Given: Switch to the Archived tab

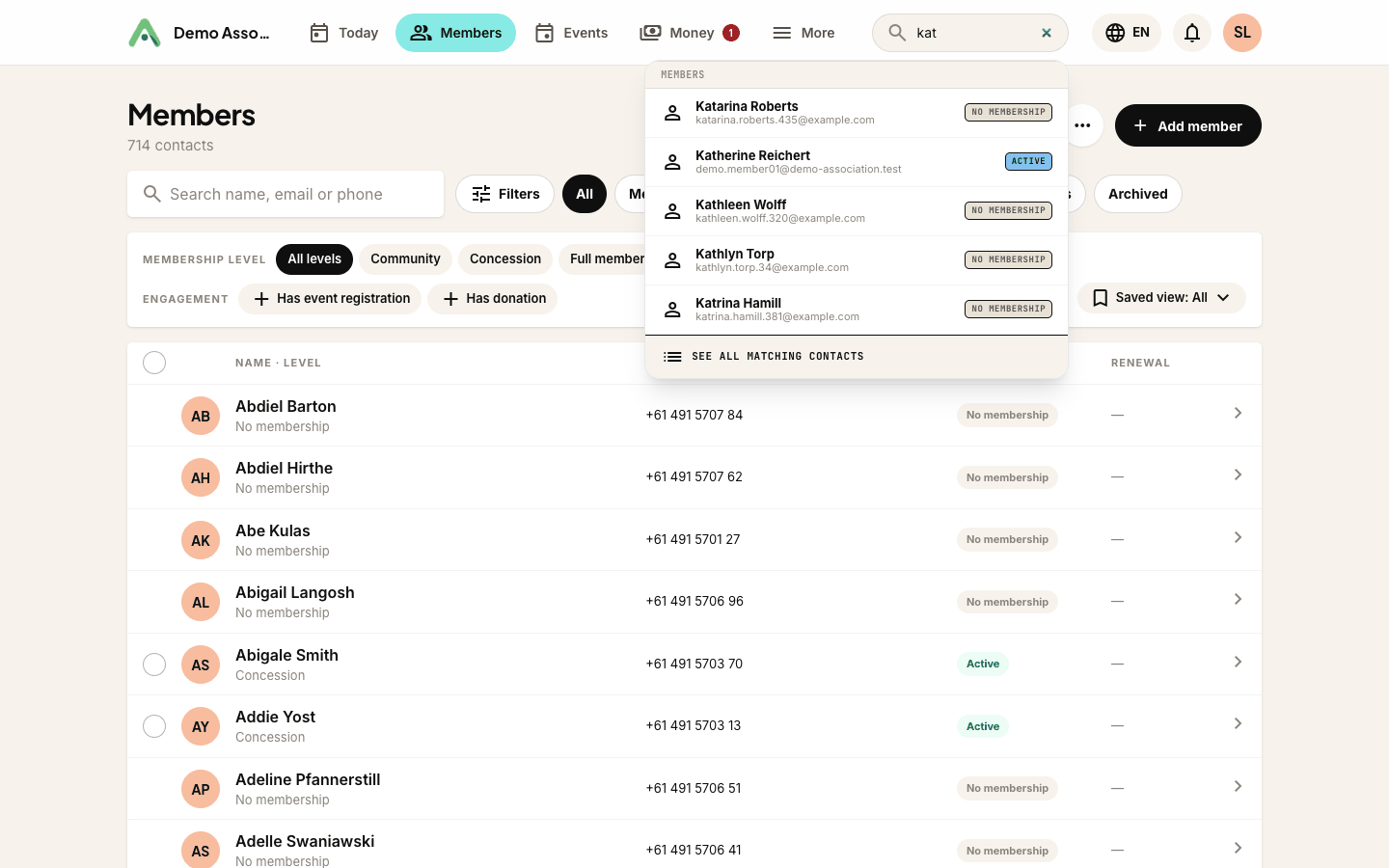Looking at the screenshot, I should (1138, 194).
